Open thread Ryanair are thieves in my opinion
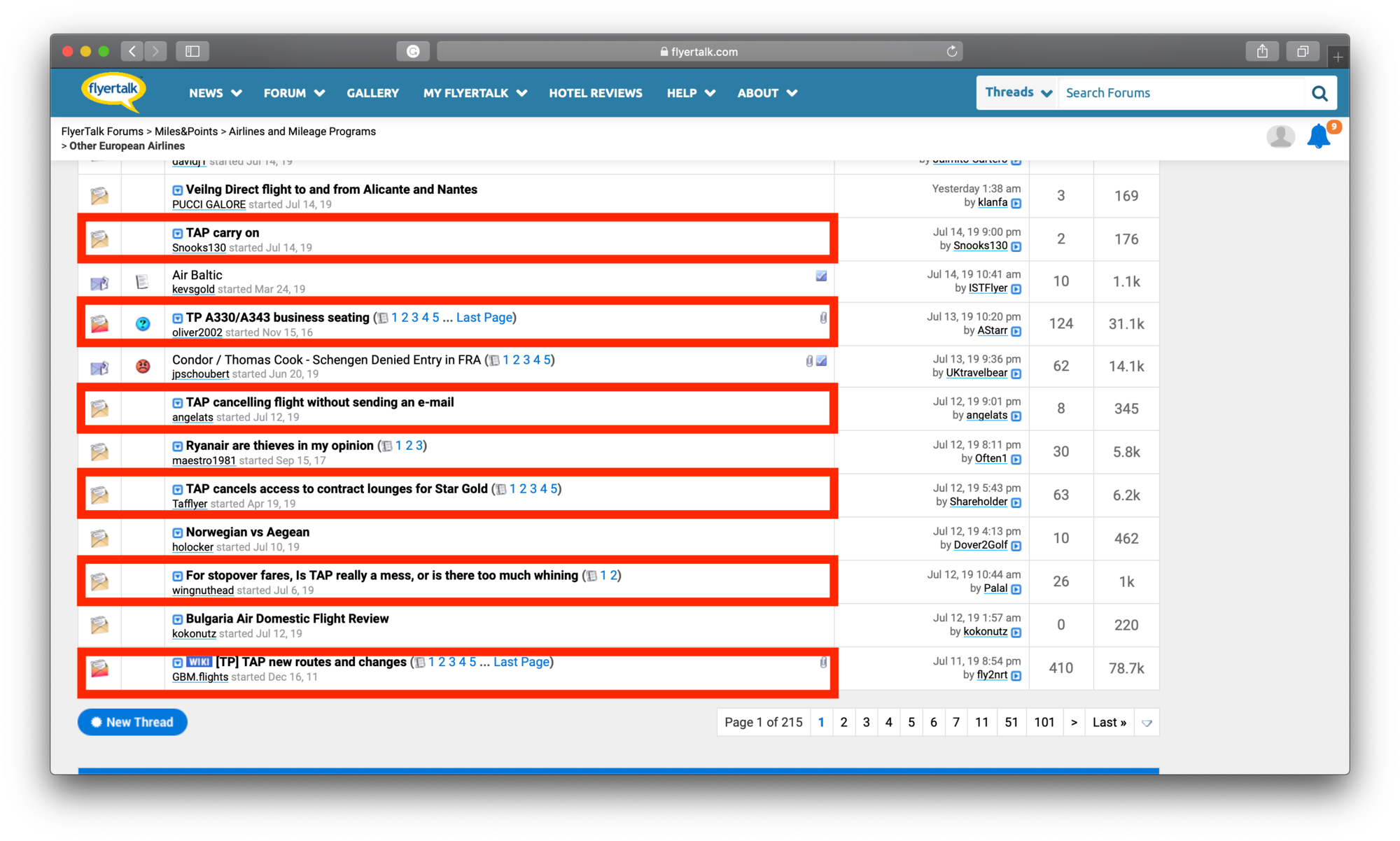Viewport: 1400px width, 841px height. (279, 446)
